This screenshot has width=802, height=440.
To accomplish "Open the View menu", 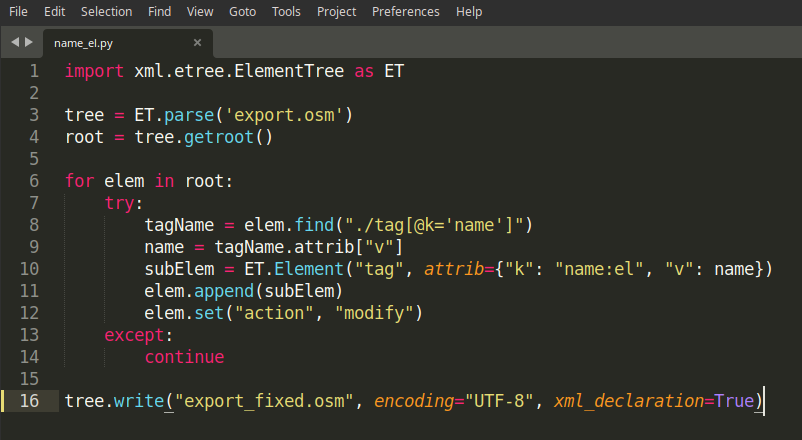I will pos(200,12).
